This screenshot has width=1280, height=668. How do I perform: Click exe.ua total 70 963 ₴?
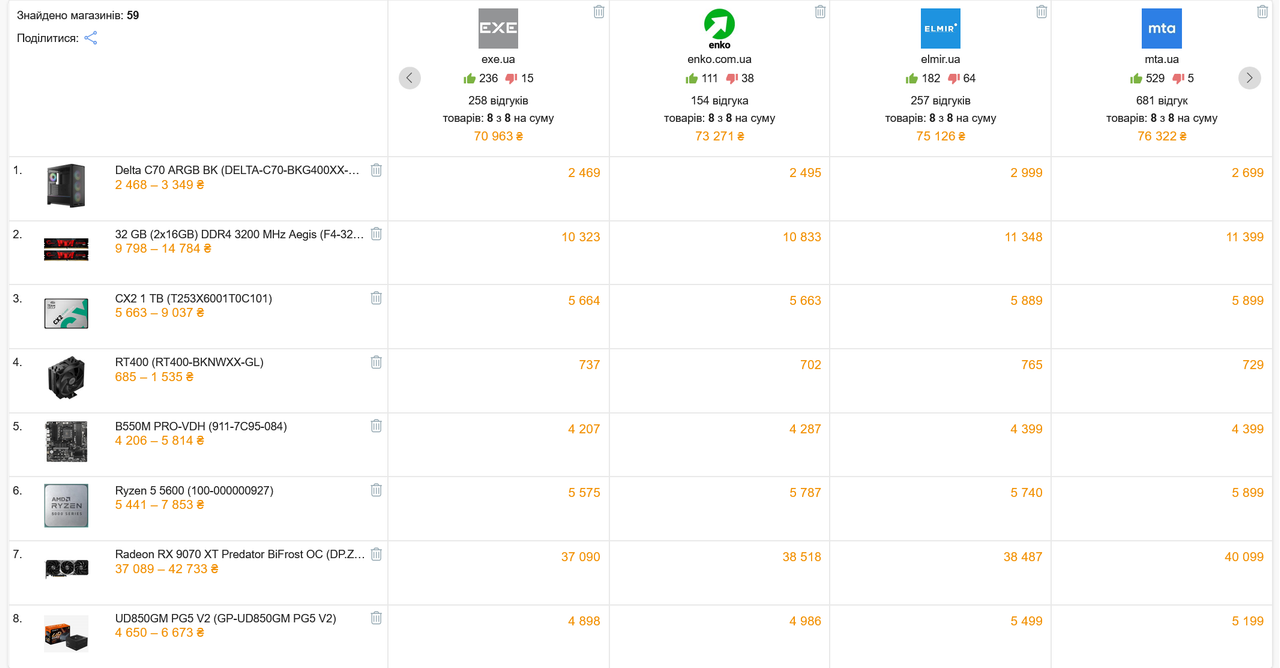(x=498, y=136)
